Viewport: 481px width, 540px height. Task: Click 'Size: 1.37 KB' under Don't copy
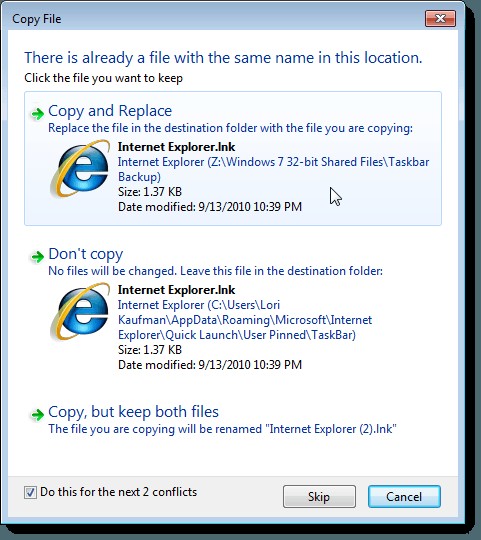(x=150, y=350)
